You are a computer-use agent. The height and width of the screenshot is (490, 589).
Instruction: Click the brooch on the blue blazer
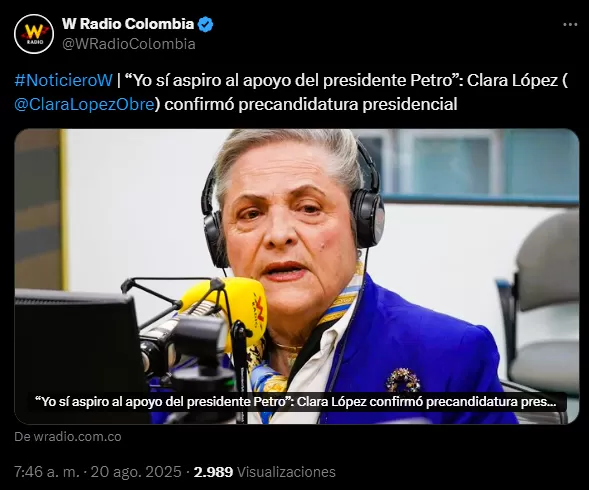pyautogui.click(x=403, y=380)
